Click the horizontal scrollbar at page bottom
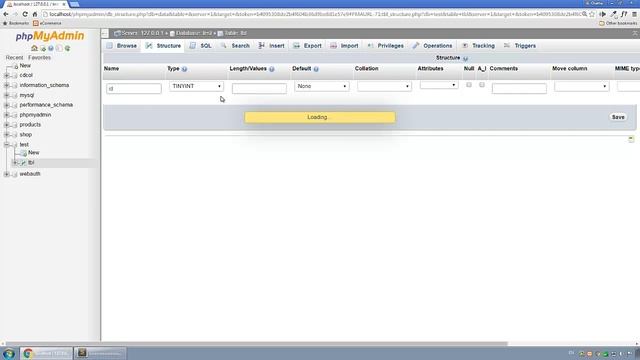The height and width of the screenshot is (360, 640). click(256, 344)
